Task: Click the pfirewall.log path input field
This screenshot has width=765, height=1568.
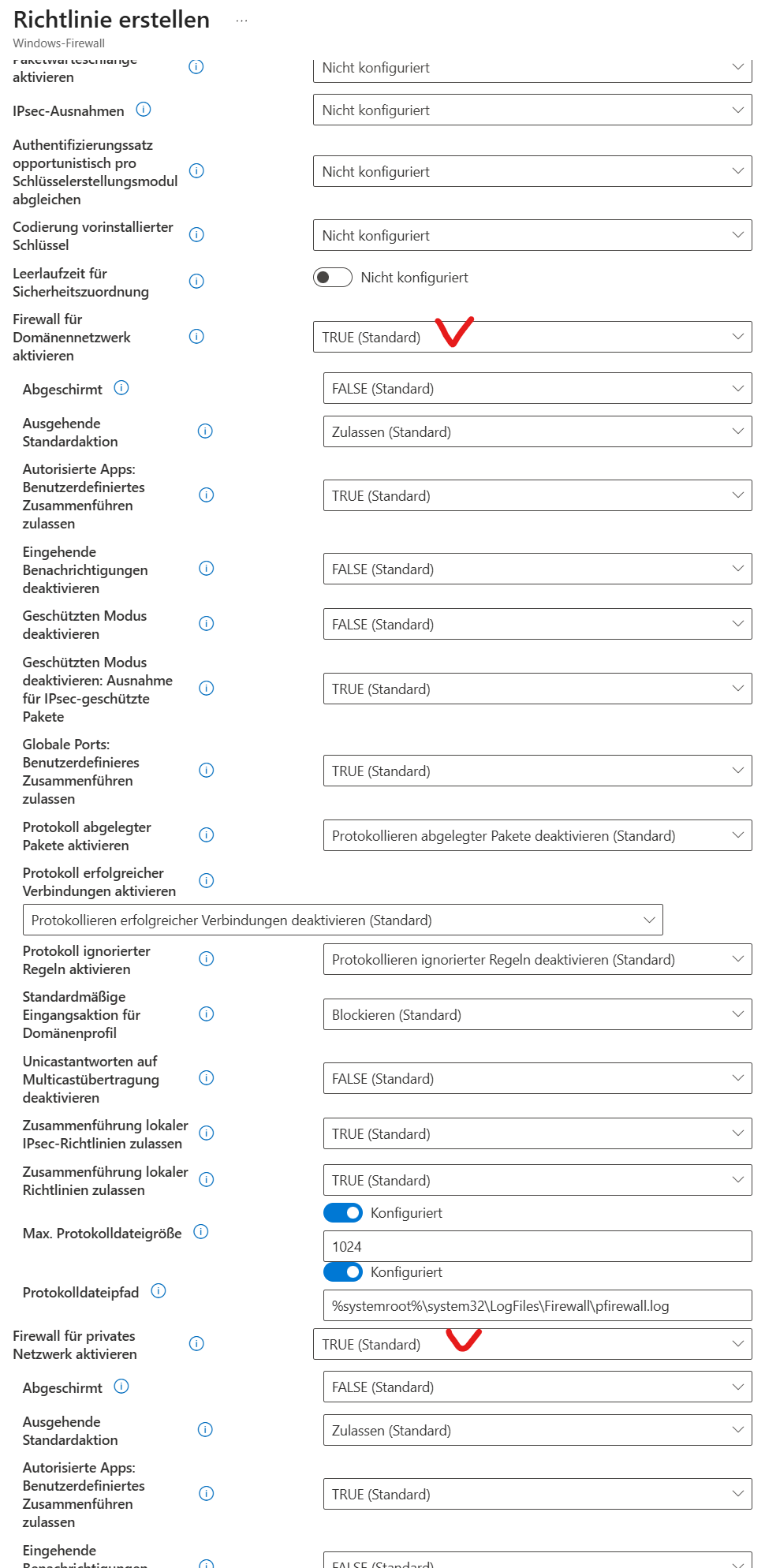Action: click(x=537, y=1306)
